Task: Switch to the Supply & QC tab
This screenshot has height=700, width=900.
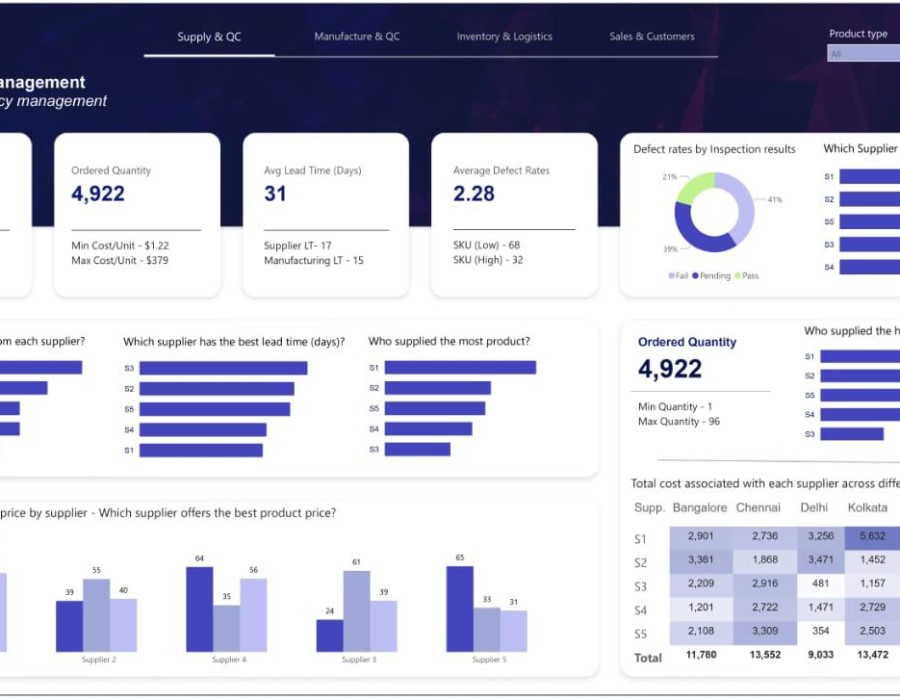Action: [x=209, y=37]
